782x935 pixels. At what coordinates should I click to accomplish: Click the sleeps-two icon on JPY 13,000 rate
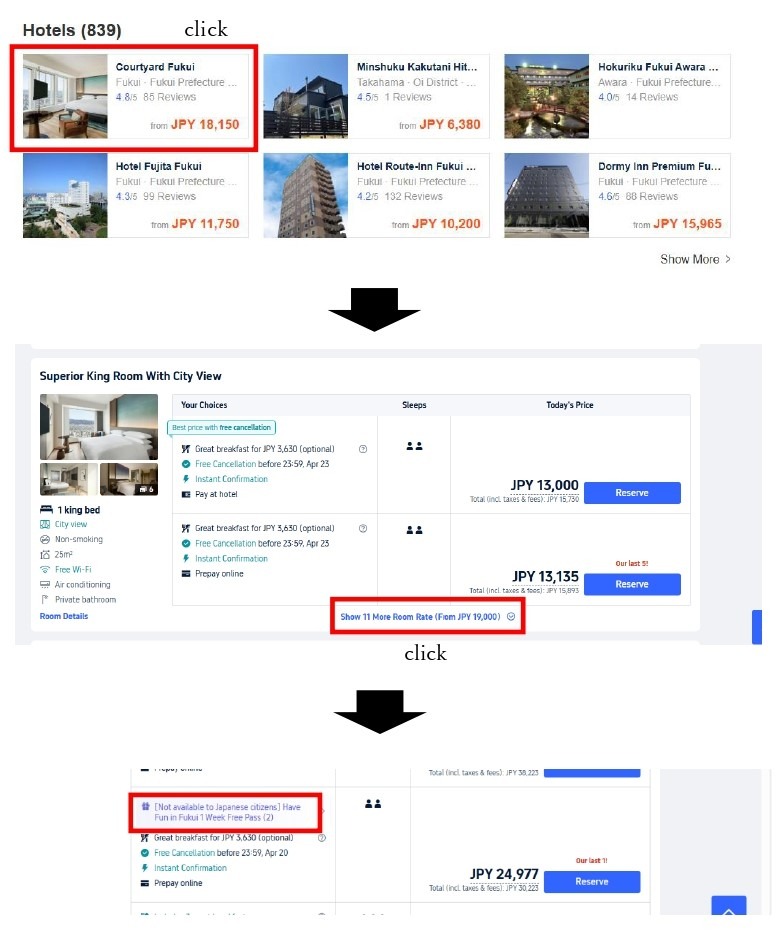tap(415, 446)
